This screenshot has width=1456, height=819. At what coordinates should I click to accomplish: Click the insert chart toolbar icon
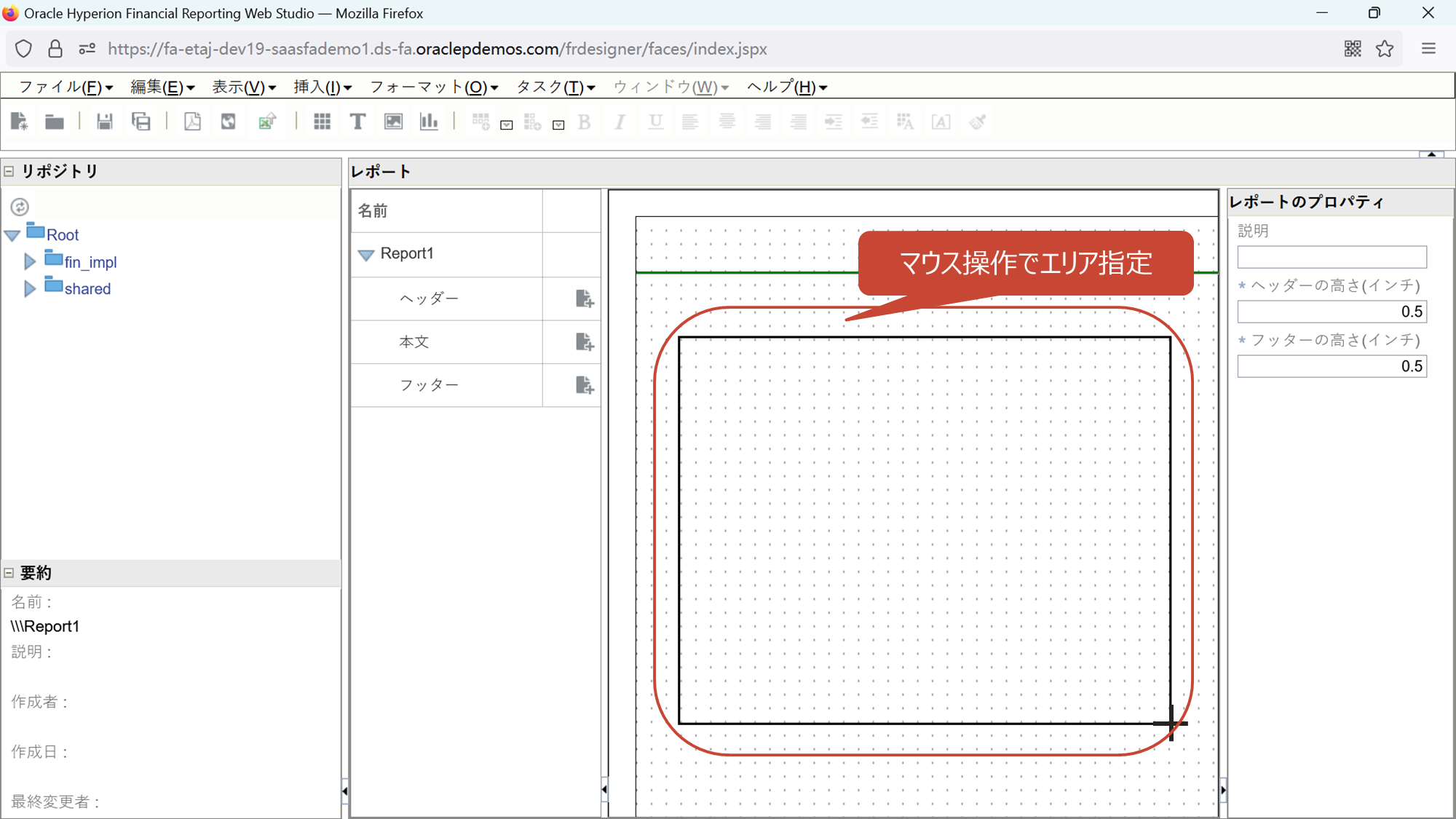[429, 122]
